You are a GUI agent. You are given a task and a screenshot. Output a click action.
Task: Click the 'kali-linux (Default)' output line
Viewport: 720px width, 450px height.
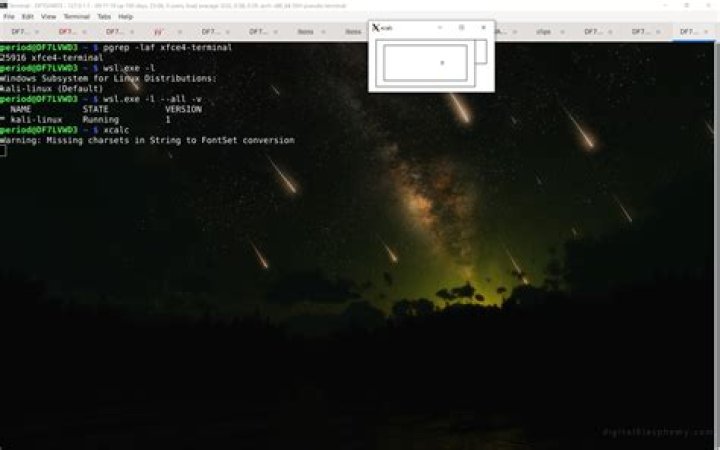(51, 89)
